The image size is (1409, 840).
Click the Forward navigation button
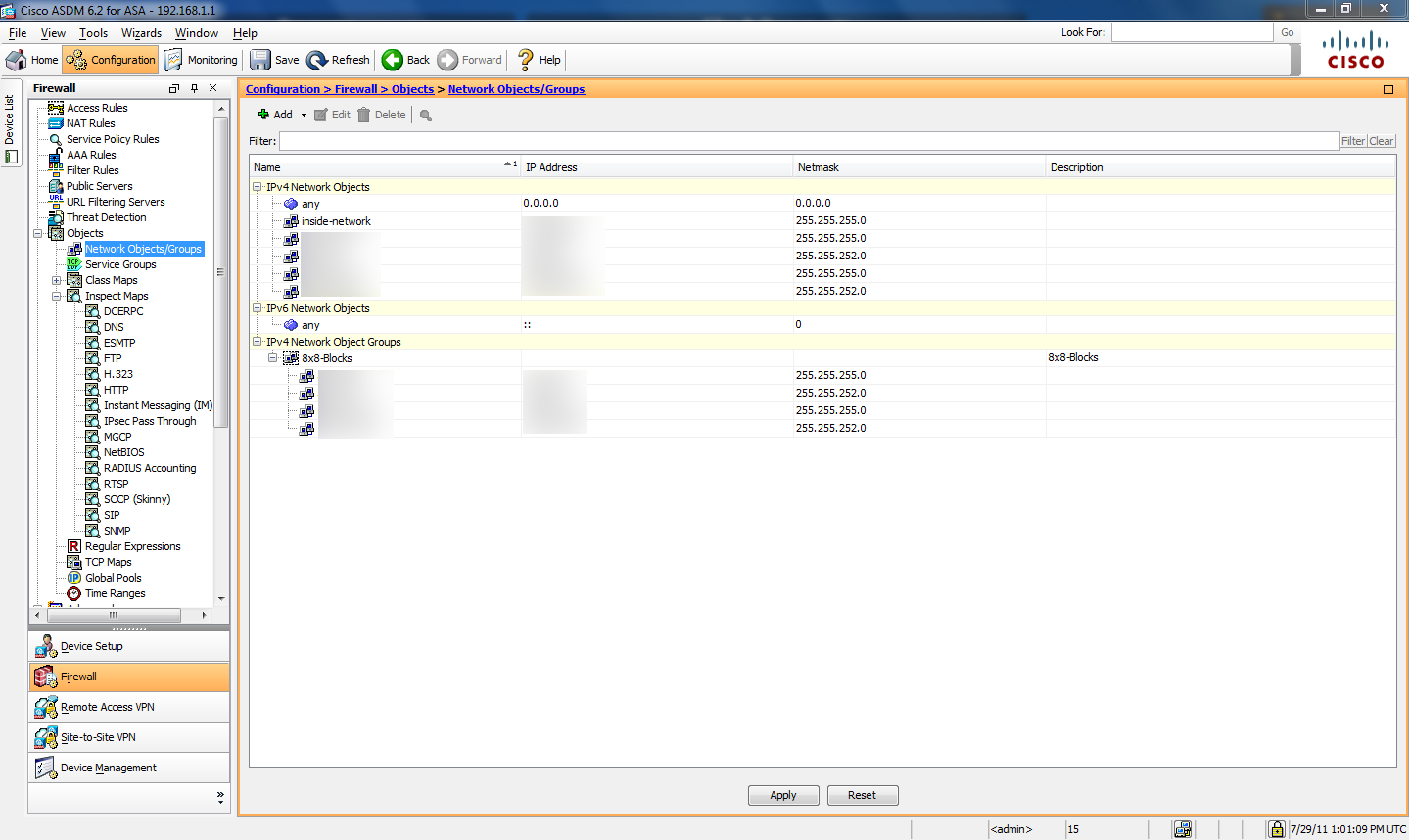coord(470,60)
